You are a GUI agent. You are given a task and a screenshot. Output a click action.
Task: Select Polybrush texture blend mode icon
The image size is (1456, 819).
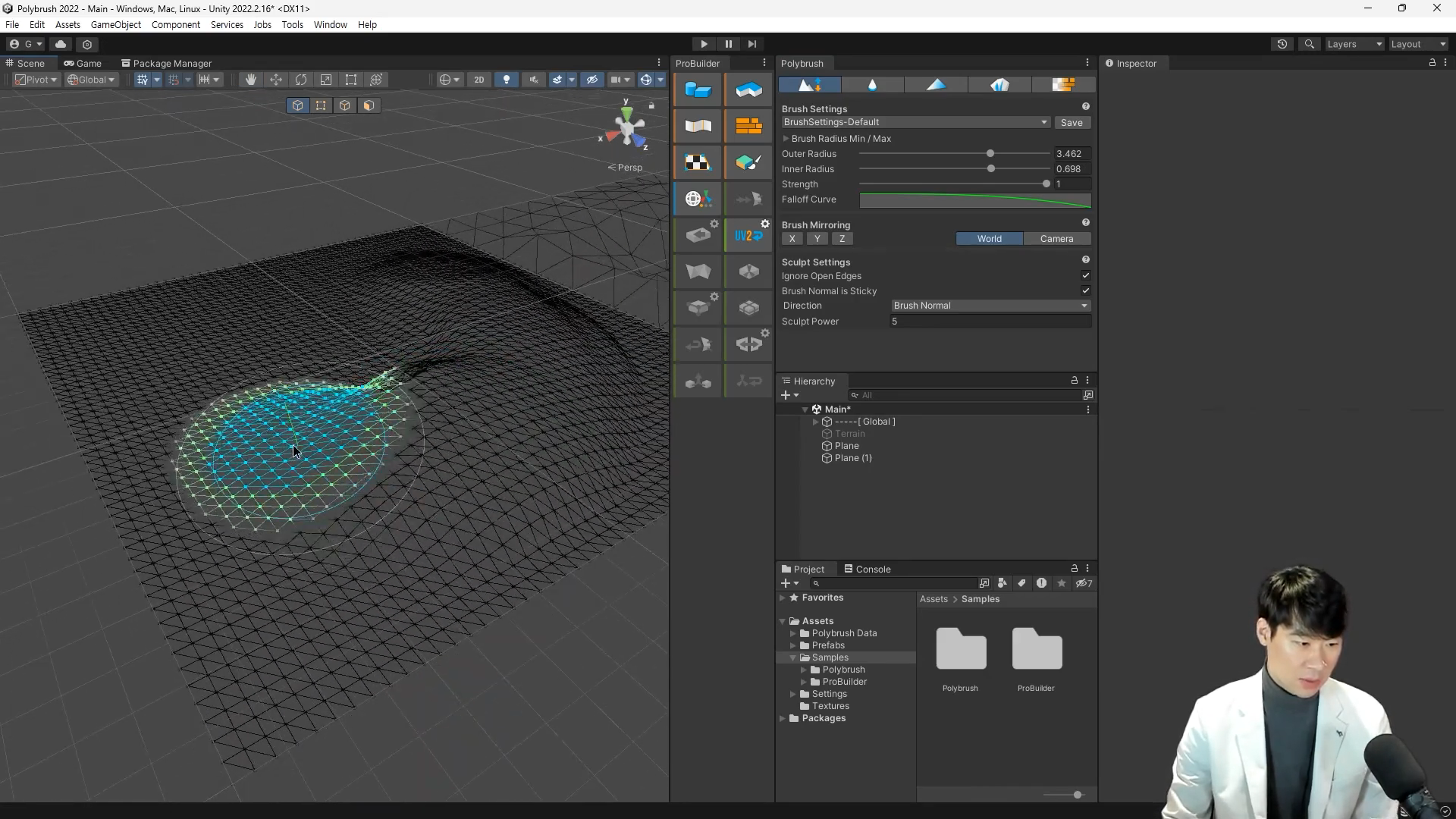tap(1063, 85)
